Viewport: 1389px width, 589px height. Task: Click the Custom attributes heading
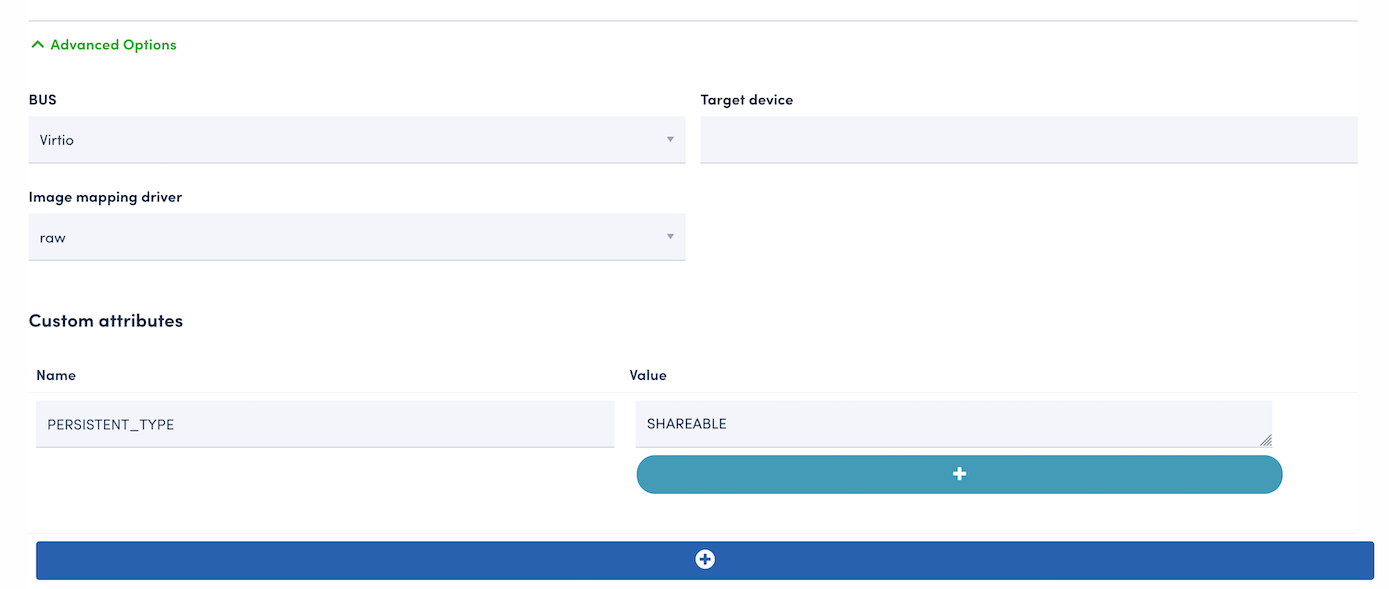tap(105, 321)
